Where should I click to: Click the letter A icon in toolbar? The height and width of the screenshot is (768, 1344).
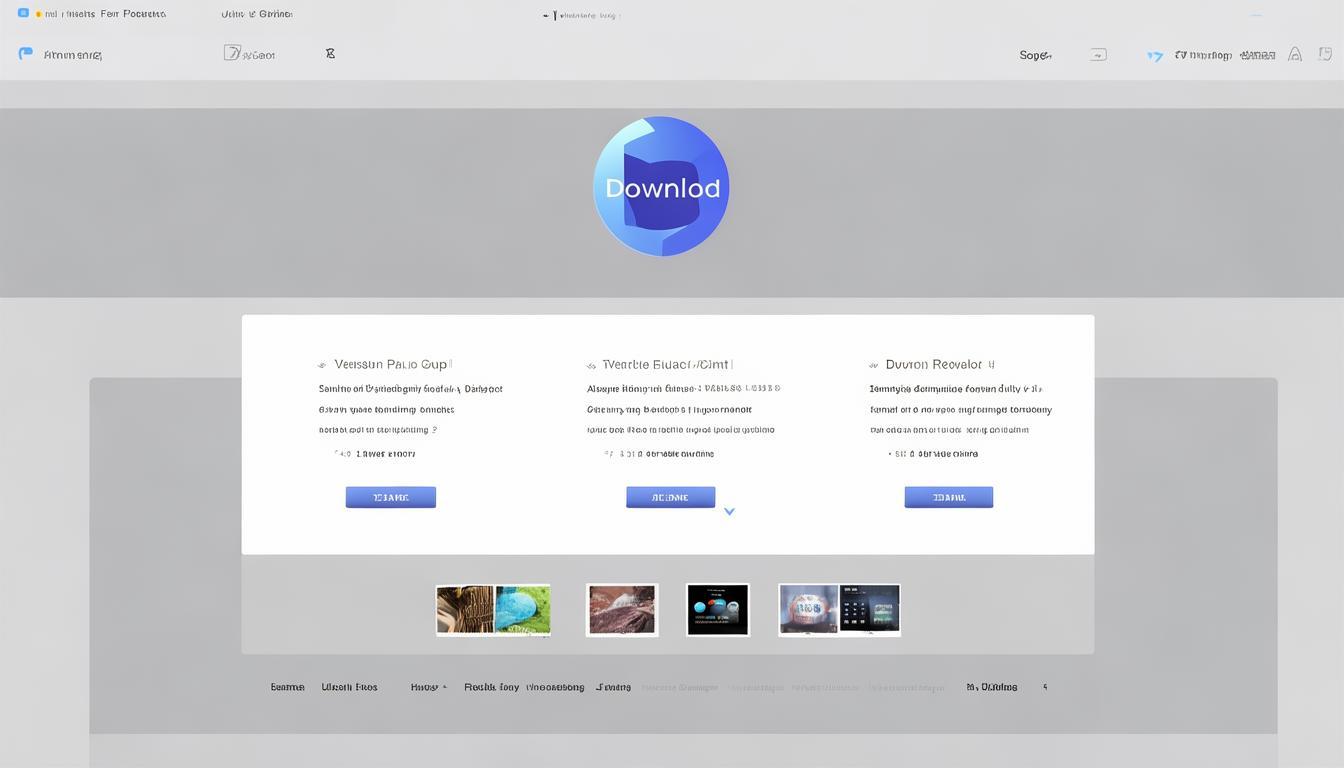point(1295,55)
